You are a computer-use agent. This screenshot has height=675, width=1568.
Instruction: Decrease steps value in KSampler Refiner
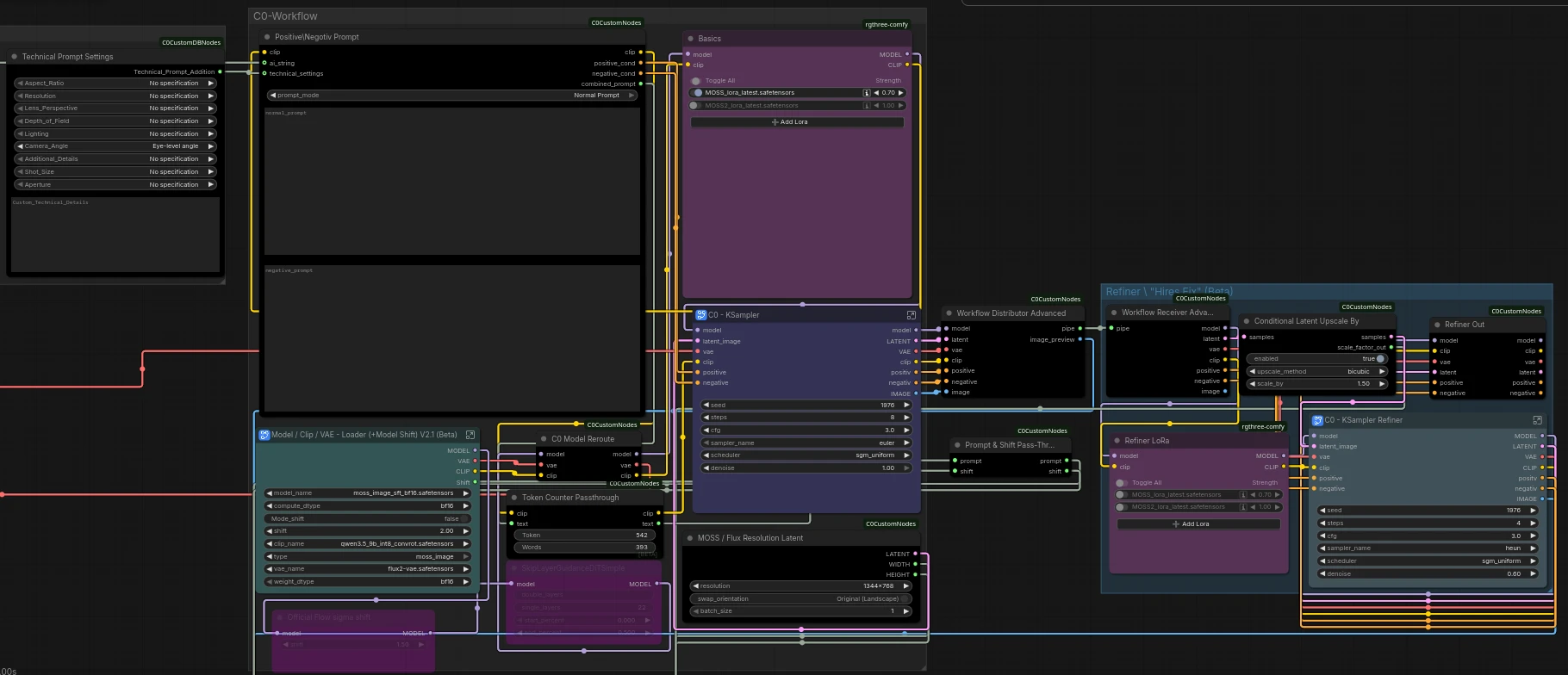(x=1323, y=523)
